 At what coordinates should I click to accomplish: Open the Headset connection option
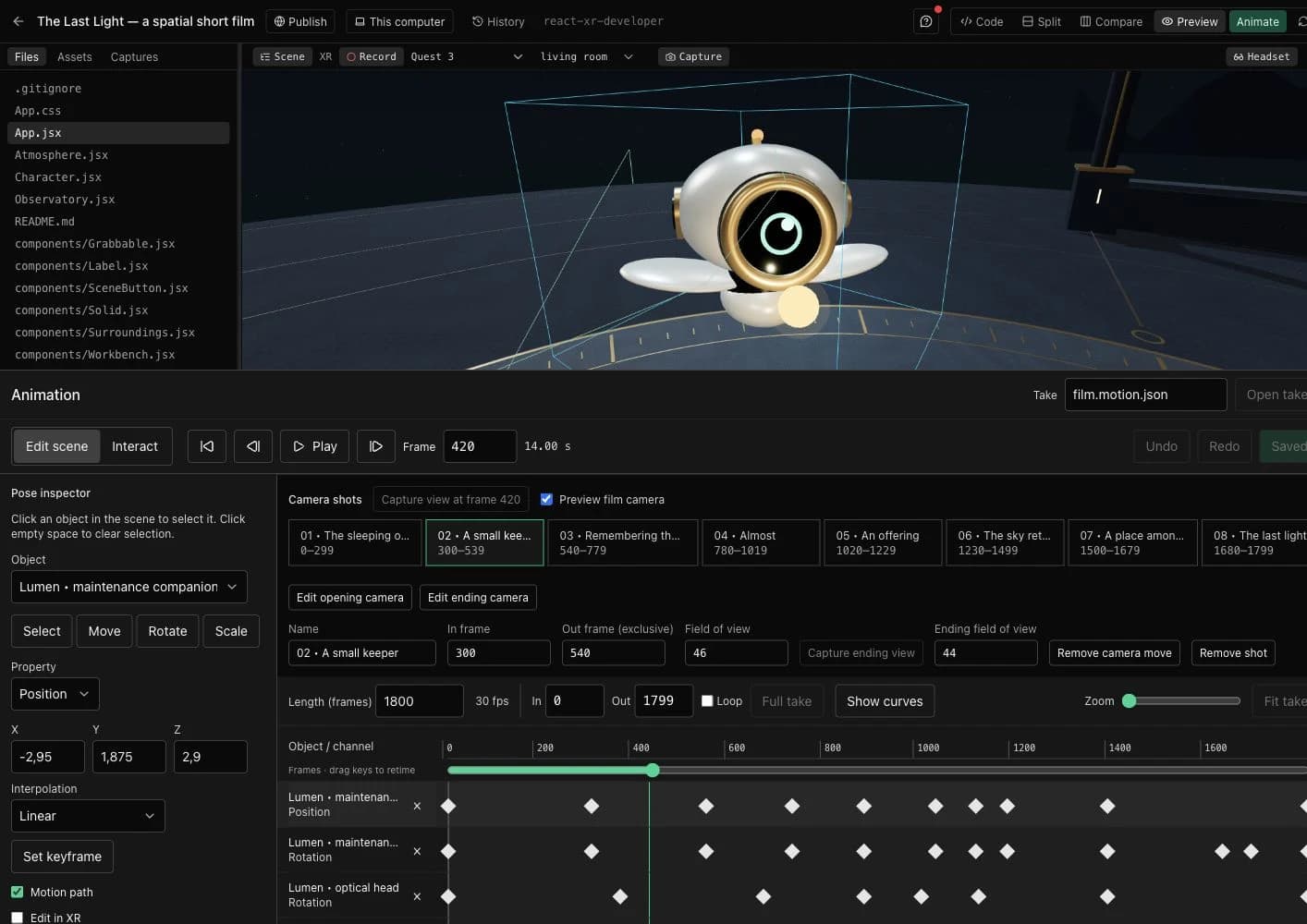(1261, 56)
